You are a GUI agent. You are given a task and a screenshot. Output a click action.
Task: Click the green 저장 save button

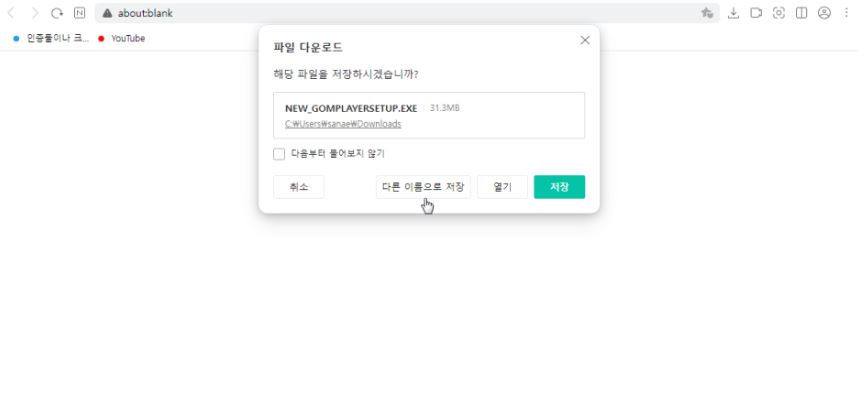point(559,187)
